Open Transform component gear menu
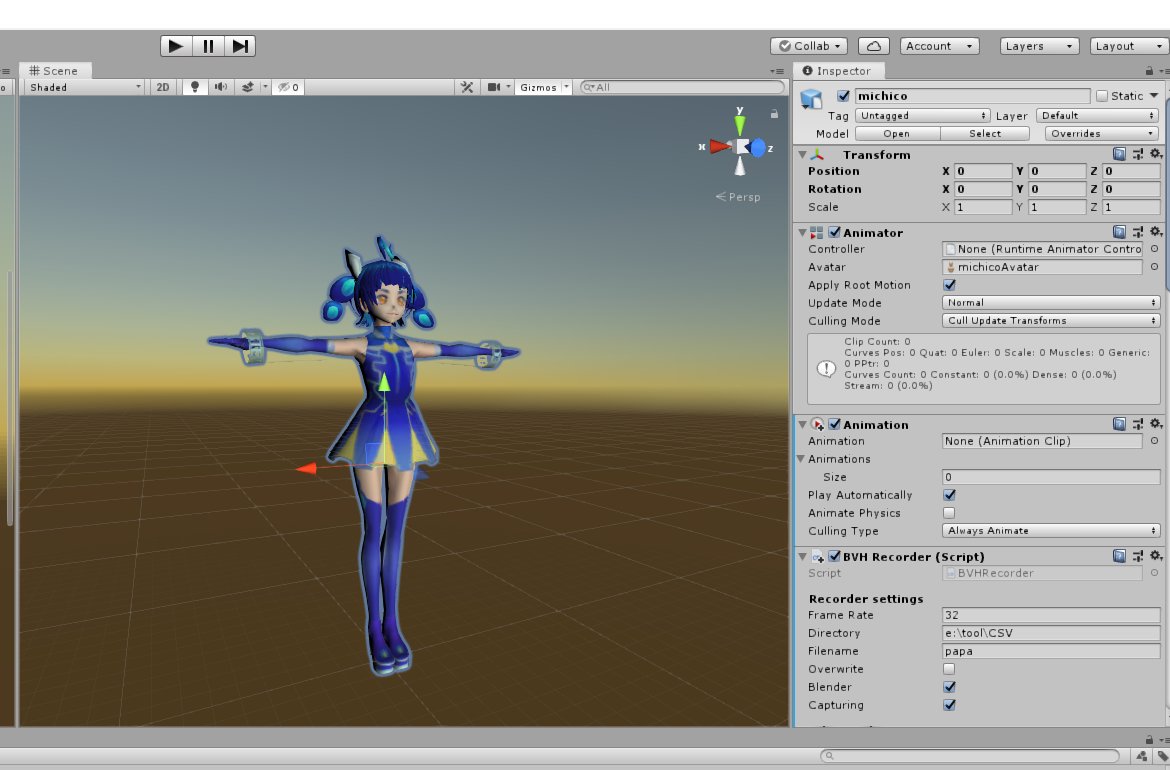 pyautogui.click(x=1156, y=154)
